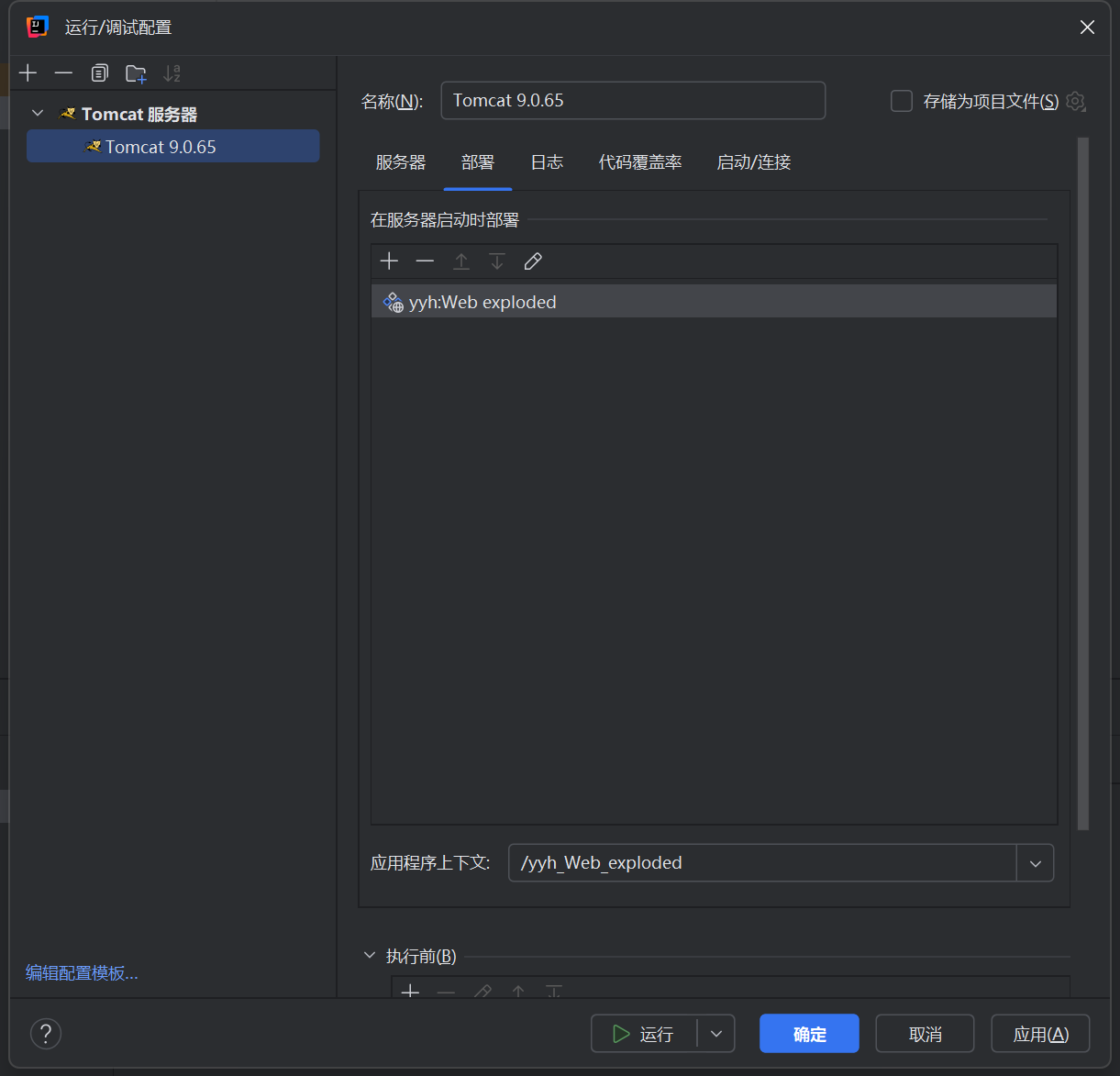This screenshot has width=1120, height=1076.
Task: Collapse the 执行前 section
Action: [x=370, y=955]
